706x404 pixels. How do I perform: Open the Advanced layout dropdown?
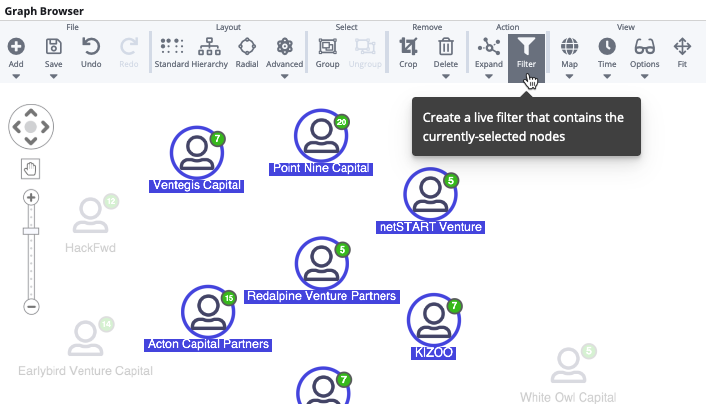click(284, 76)
